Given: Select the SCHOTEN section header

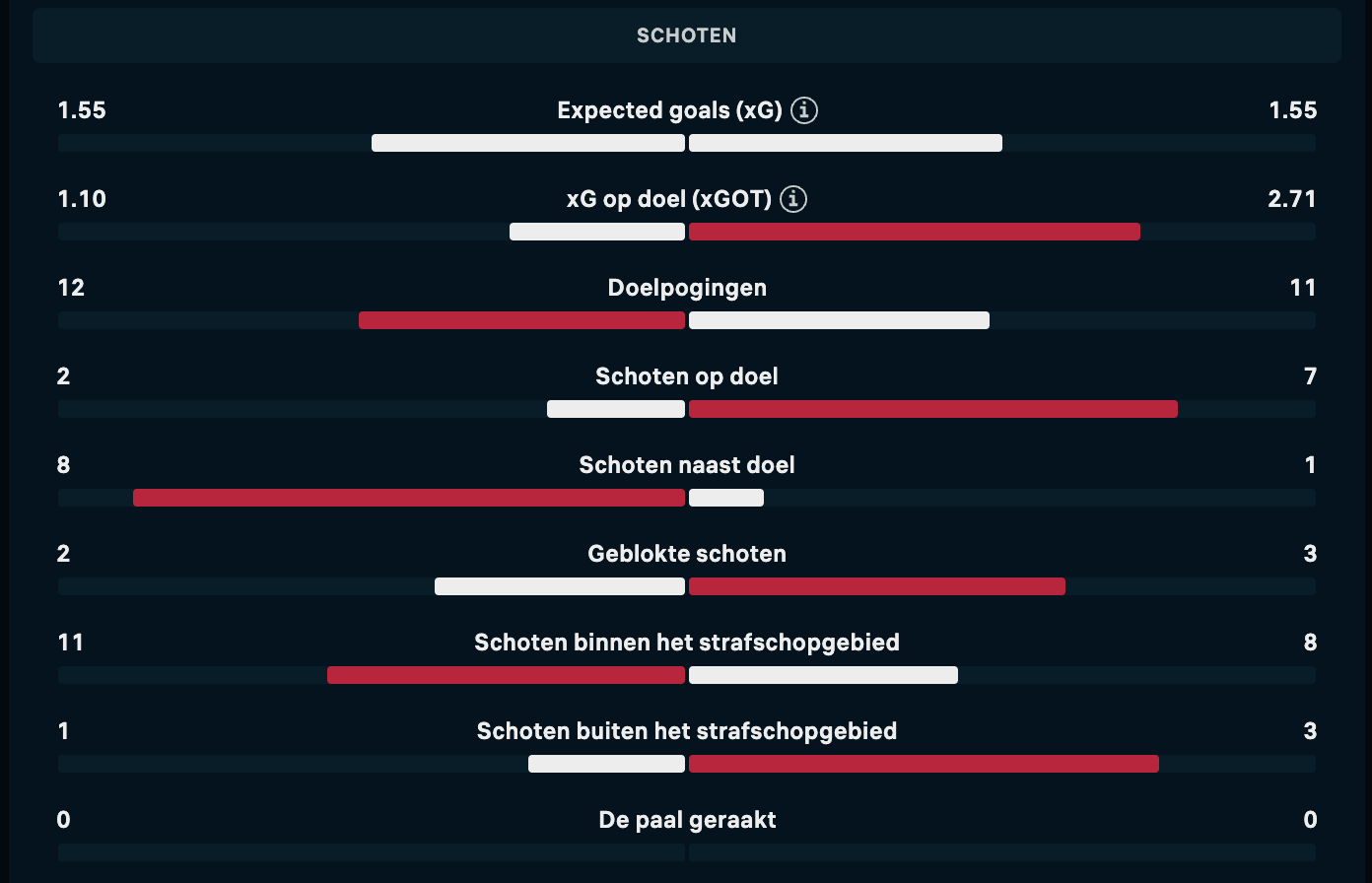Looking at the screenshot, I should 686,35.
